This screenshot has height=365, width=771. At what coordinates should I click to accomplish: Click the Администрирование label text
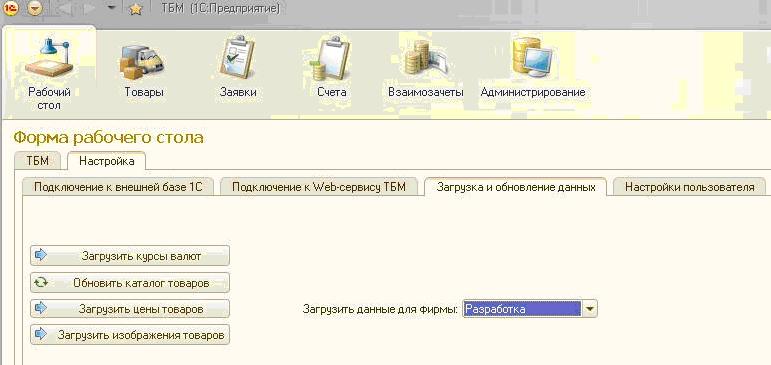pyautogui.click(x=533, y=92)
